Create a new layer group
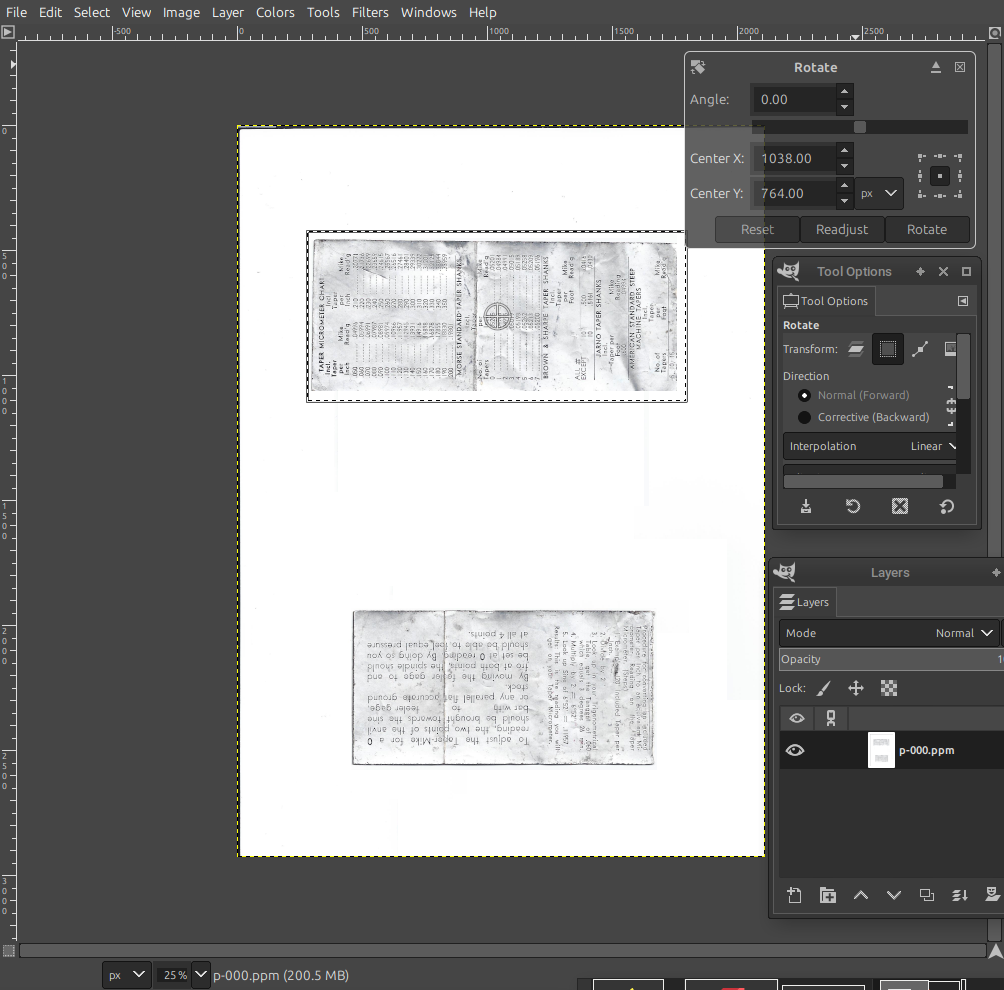Screen dimensions: 1004x990 pos(827,895)
